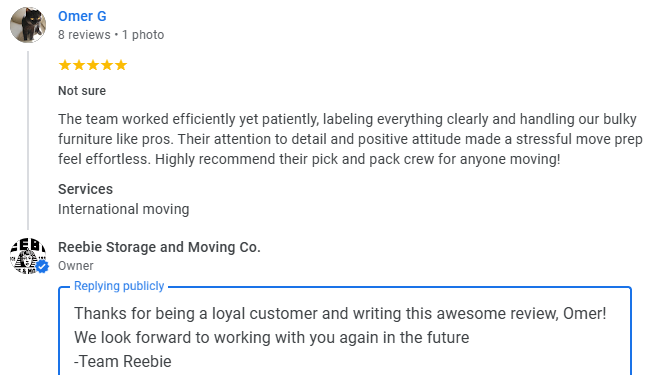This screenshot has height=375, width=652.
Task: Place cursor after '-Team Reebie' in reply
Action: click(x=172, y=362)
